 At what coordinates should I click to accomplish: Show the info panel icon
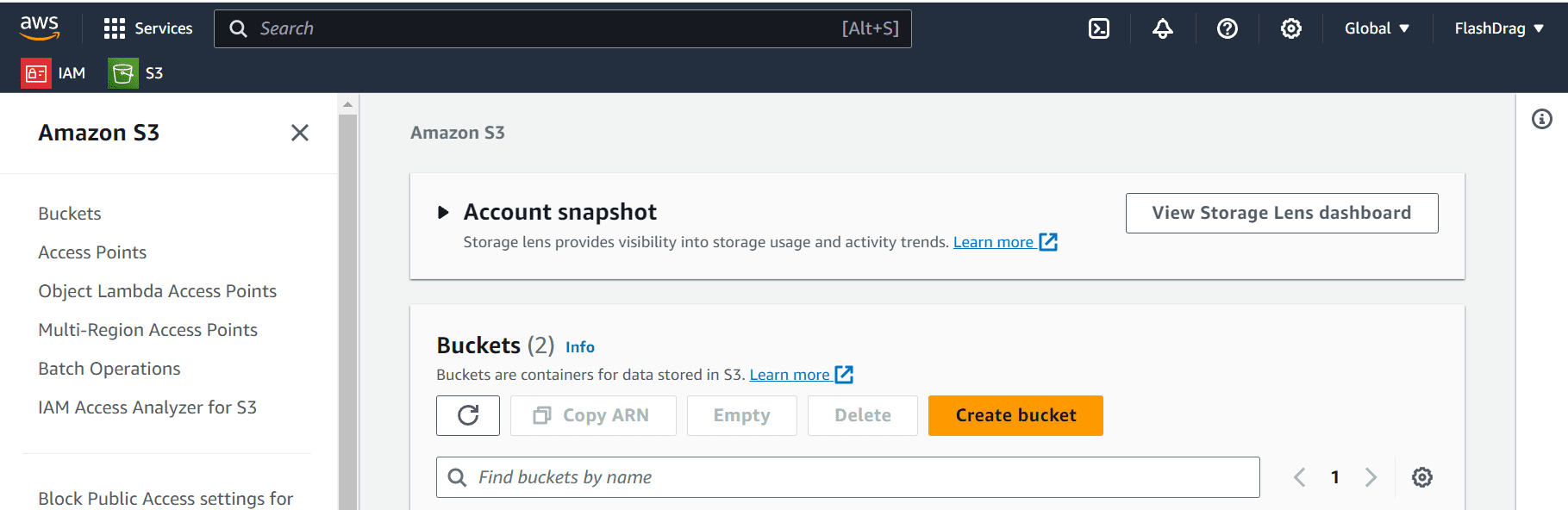pos(1542,119)
